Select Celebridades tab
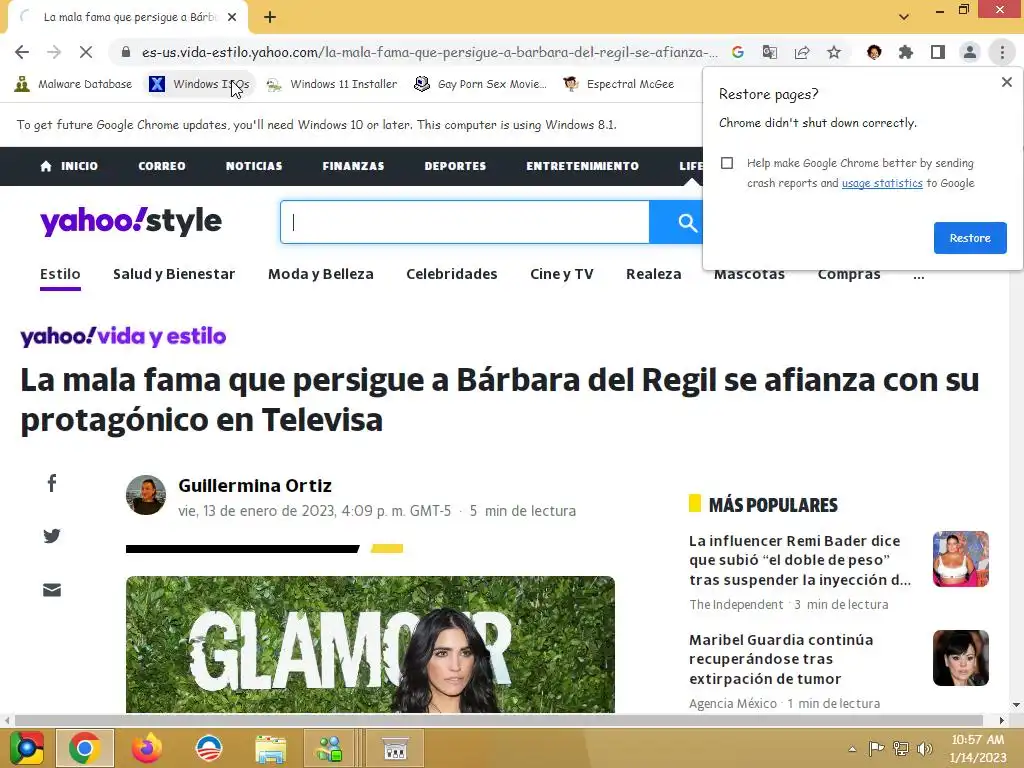 (452, 274)
